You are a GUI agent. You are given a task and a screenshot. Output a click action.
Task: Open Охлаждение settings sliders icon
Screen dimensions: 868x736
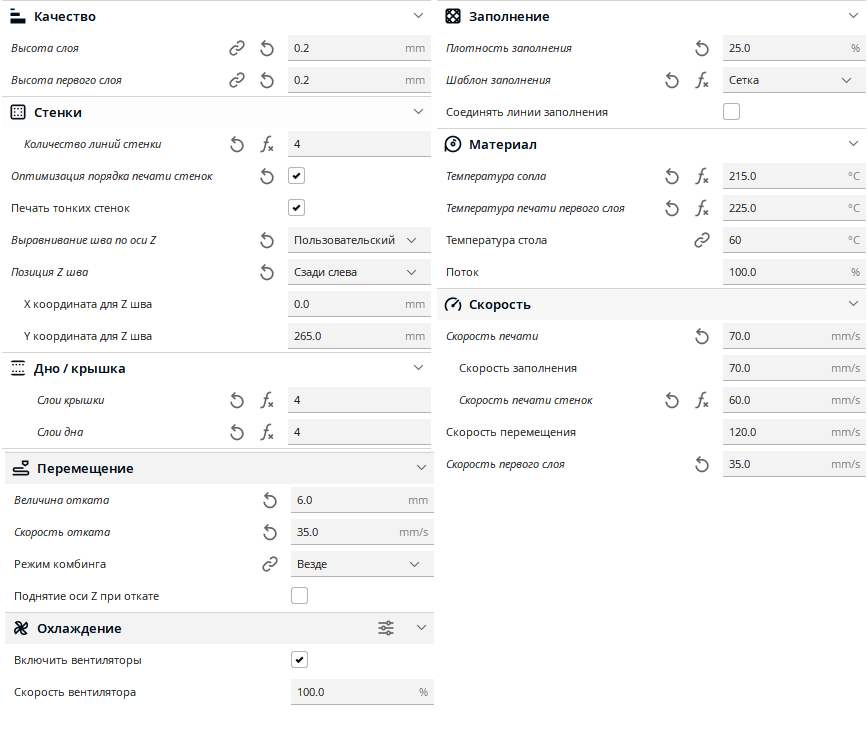tap(386, 628)
